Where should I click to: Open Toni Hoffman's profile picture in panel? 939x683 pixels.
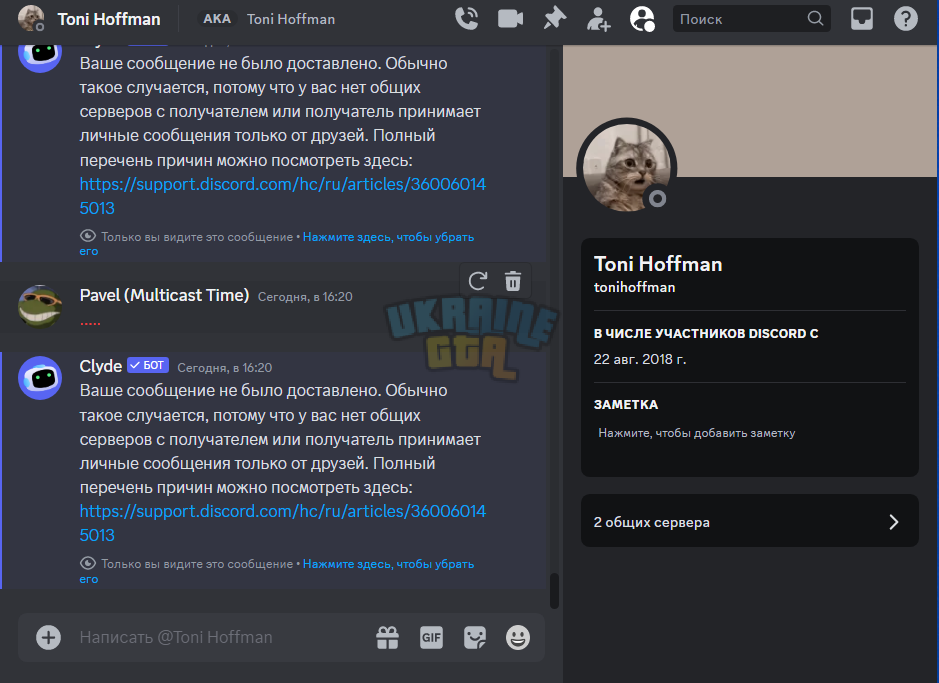626,167
